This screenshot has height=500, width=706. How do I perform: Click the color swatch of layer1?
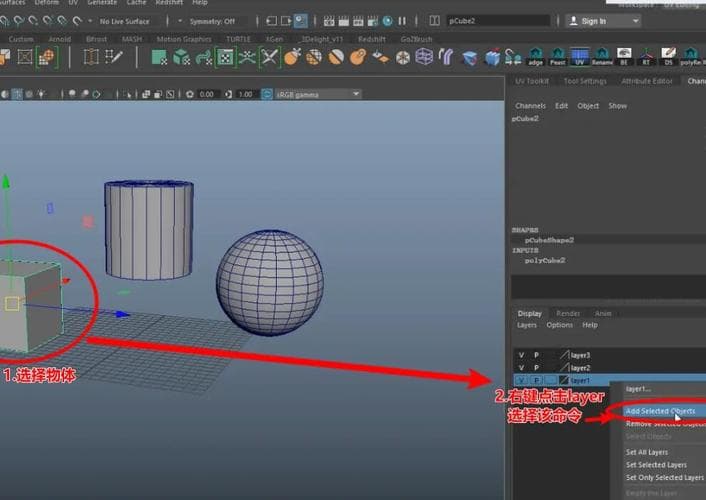pyautogui.click(x=564, y=381)
